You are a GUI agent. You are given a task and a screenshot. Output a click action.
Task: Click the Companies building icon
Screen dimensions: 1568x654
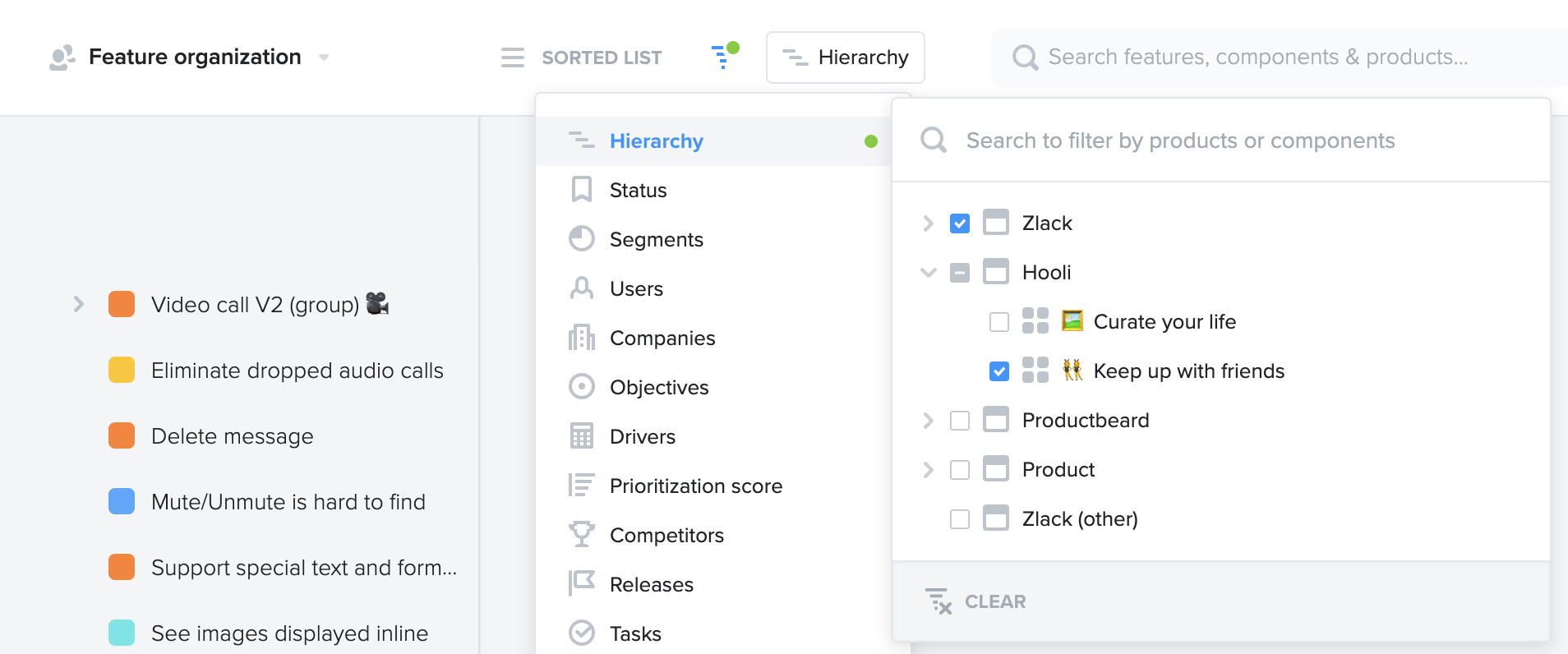tap(582, 338)
